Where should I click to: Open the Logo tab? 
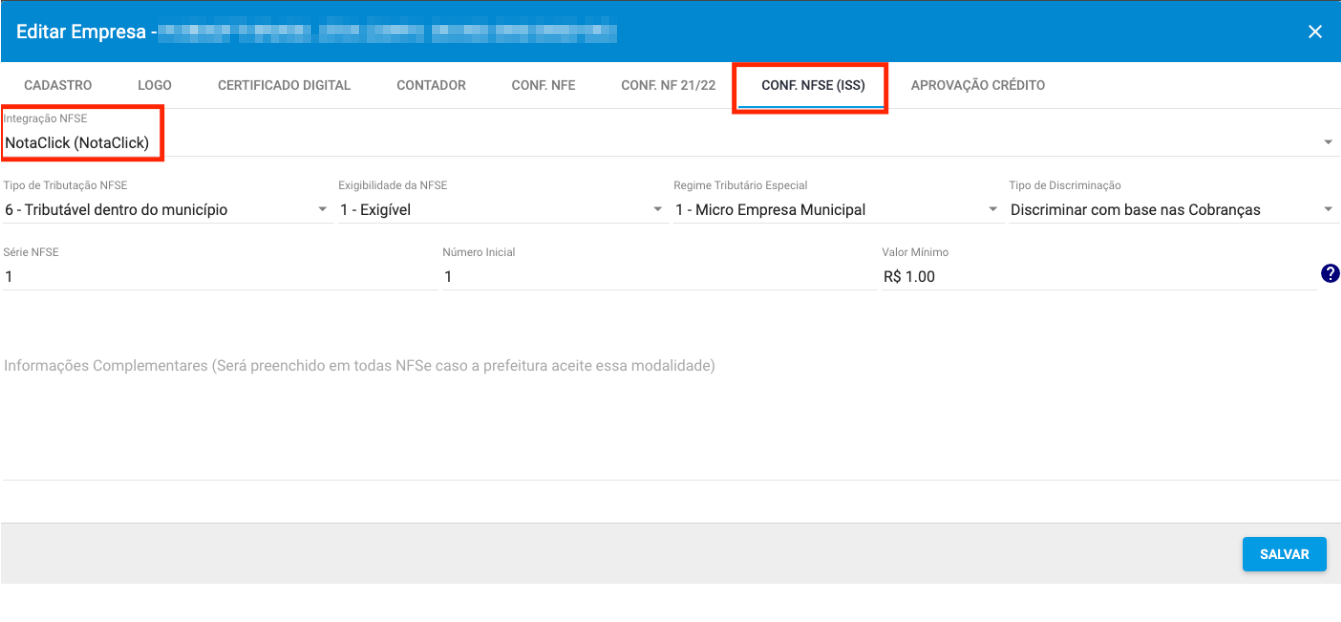pyautogui.click(x=155, y=86)
